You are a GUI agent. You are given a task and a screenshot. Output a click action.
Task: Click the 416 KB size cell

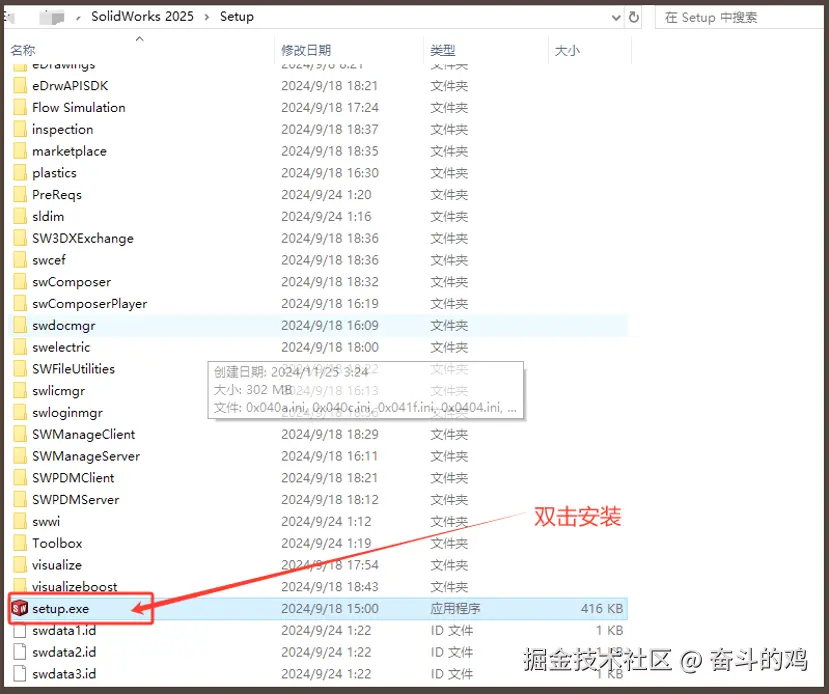[x=602, y=608]
